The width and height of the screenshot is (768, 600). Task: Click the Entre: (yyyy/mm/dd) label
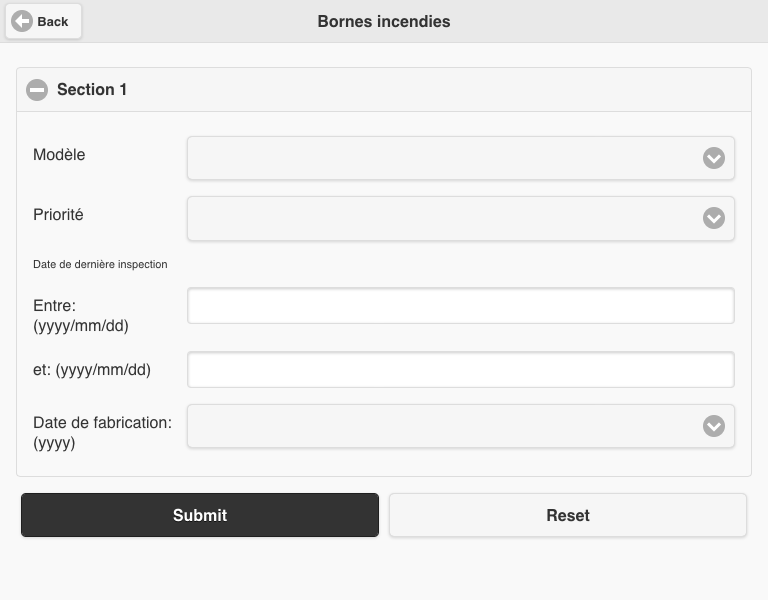(x=81, y=315)
